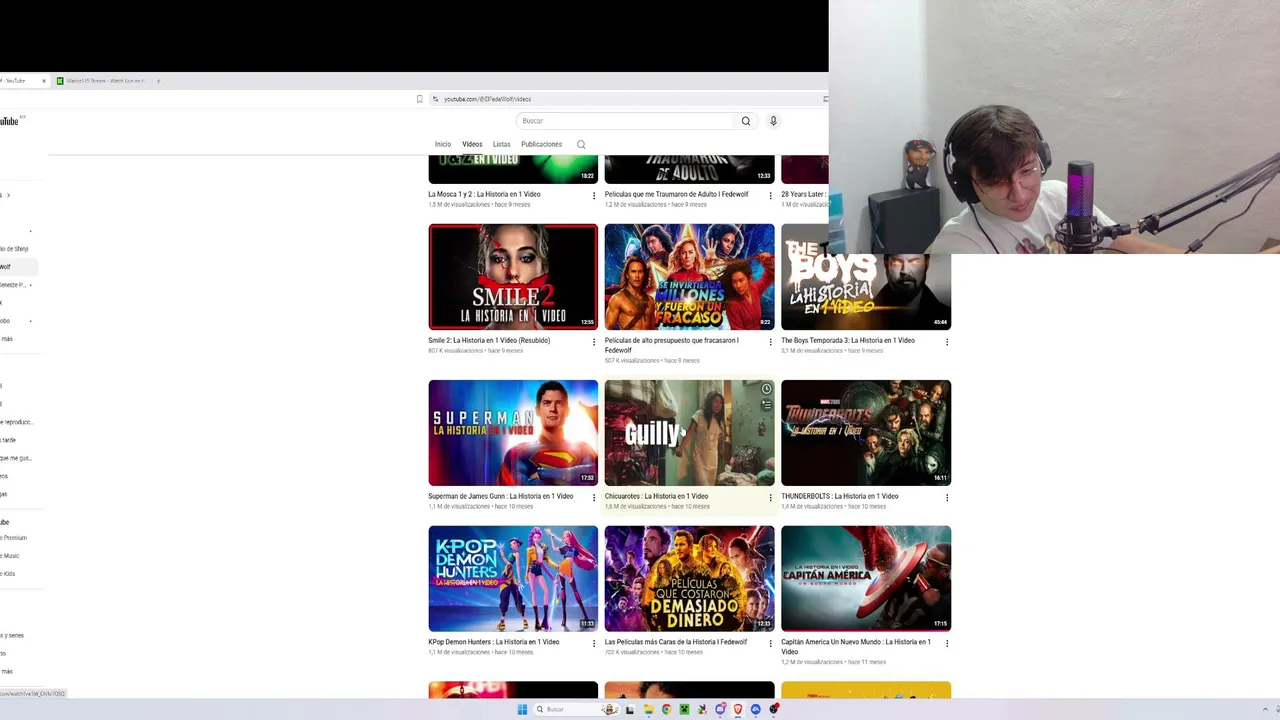
Task: Open three-dot menu for KPop Demon Hunters
Action: coord(594,644)
